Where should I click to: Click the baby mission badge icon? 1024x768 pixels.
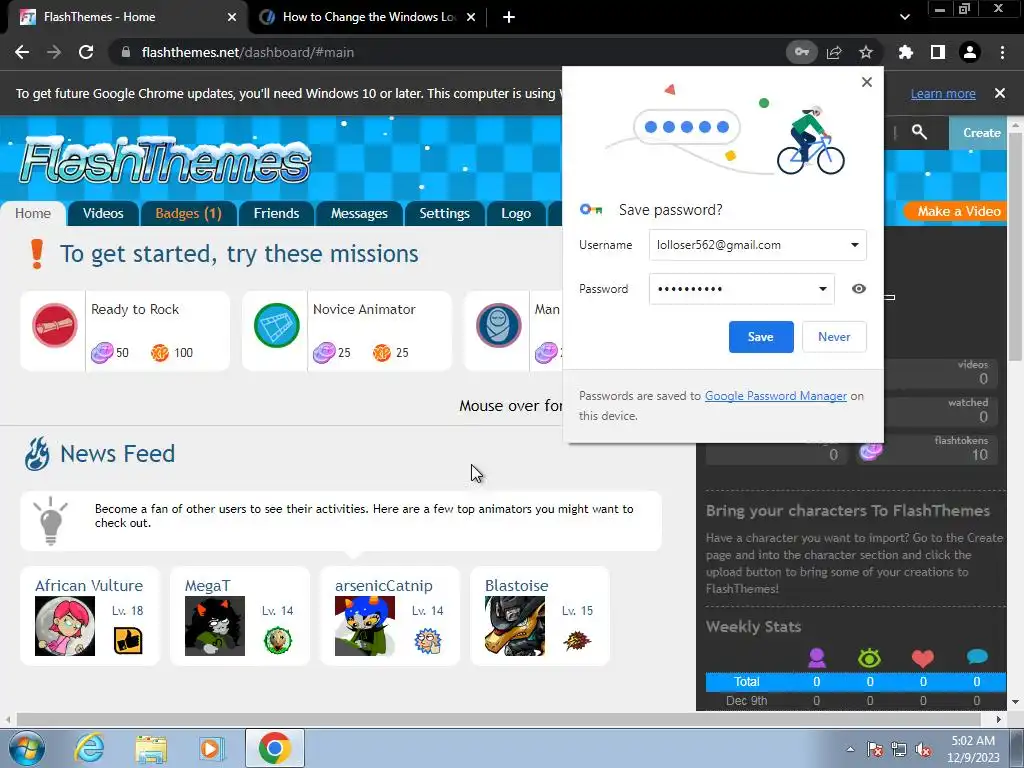[498, 325]
